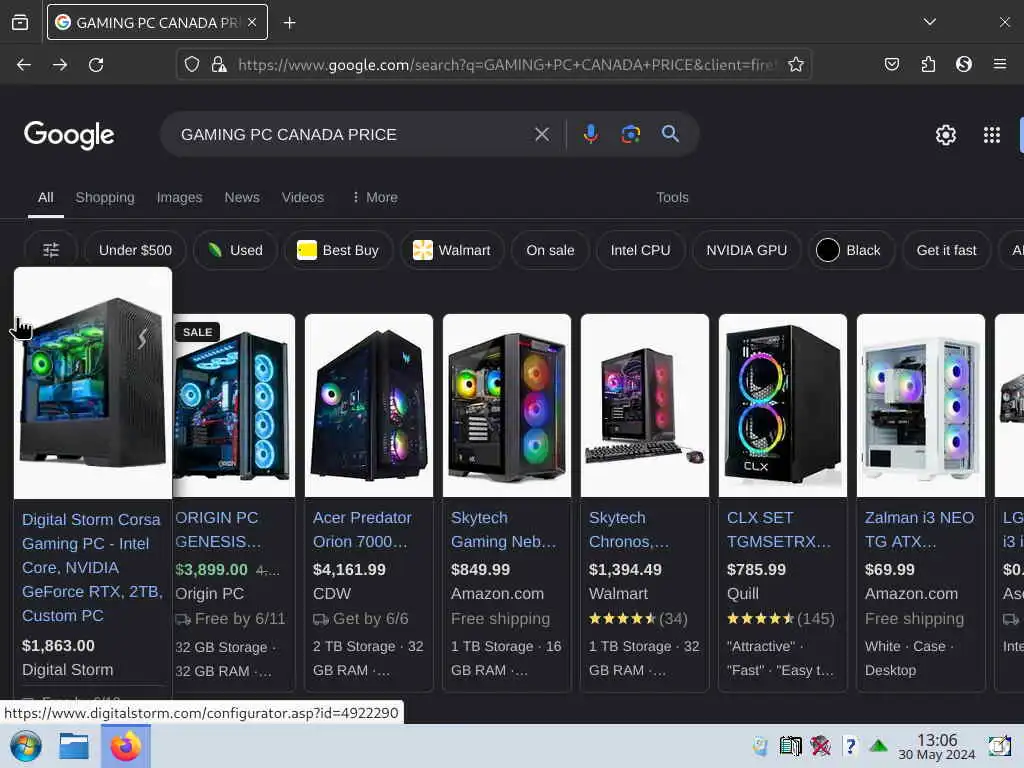Go back to previous page
Viewport: 1024px width, 768px height.
pos(24,65)
